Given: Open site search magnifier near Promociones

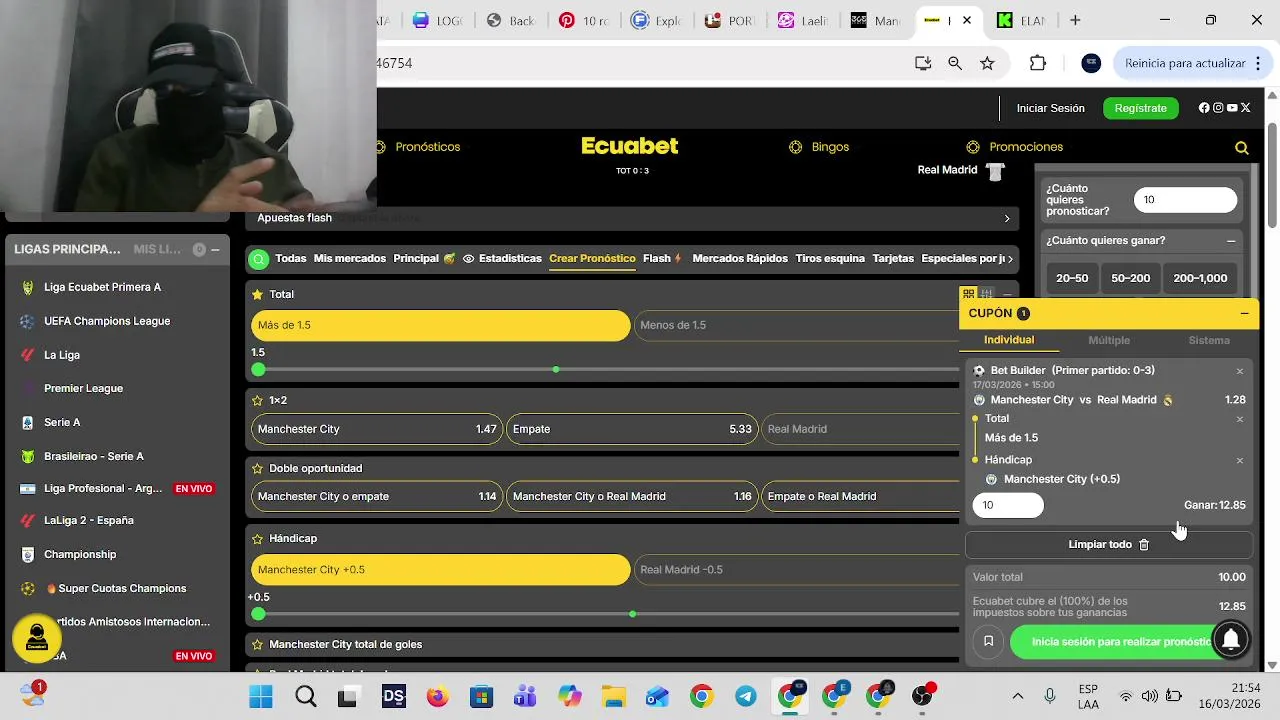Looking at the screenshot, I should [x=1242, y=148].
